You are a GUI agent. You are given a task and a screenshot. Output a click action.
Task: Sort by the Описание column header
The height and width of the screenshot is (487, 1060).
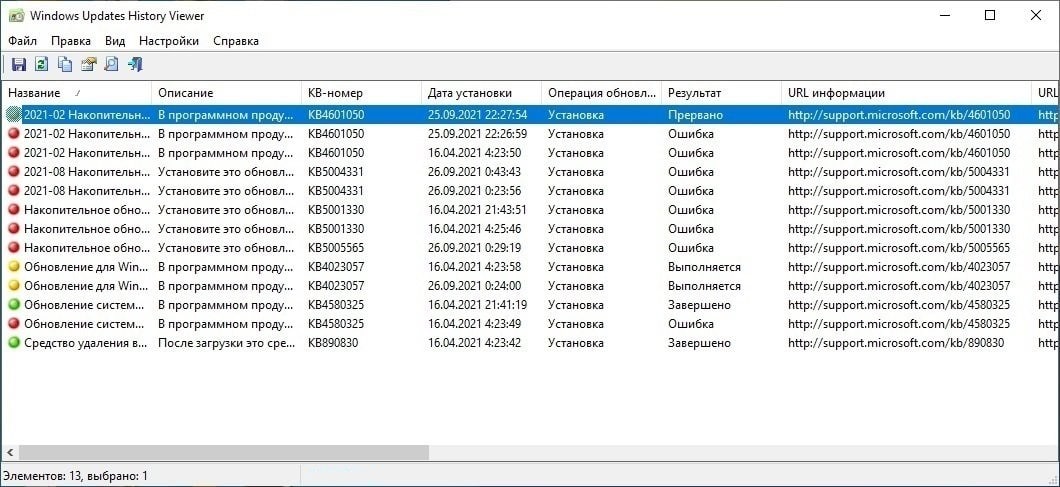tap(226, 93)
